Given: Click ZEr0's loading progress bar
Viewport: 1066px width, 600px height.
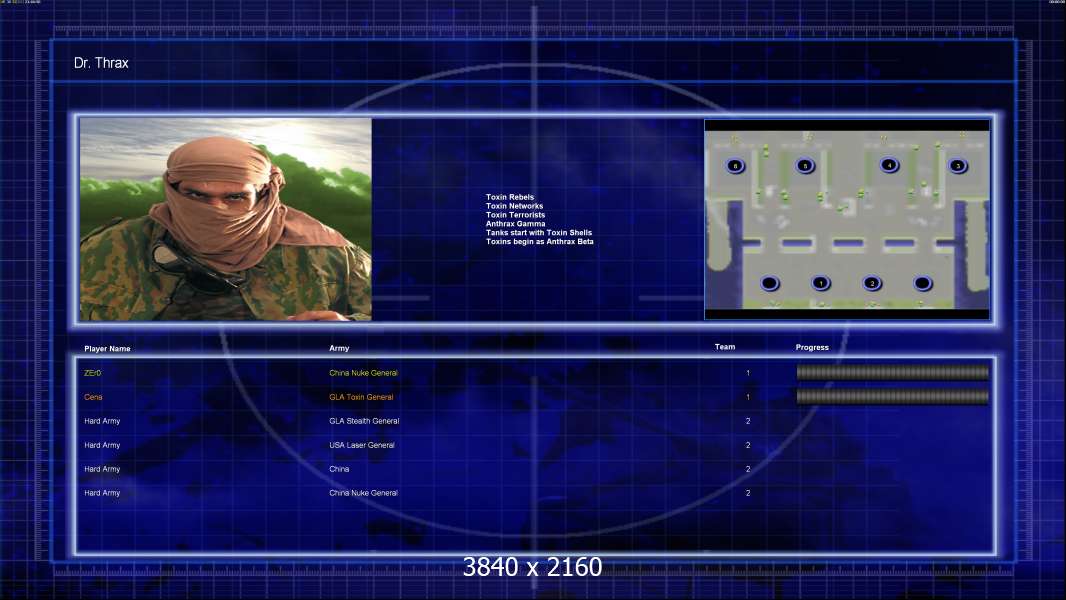Looking at the screenshot, I should [x=892, y=372].
